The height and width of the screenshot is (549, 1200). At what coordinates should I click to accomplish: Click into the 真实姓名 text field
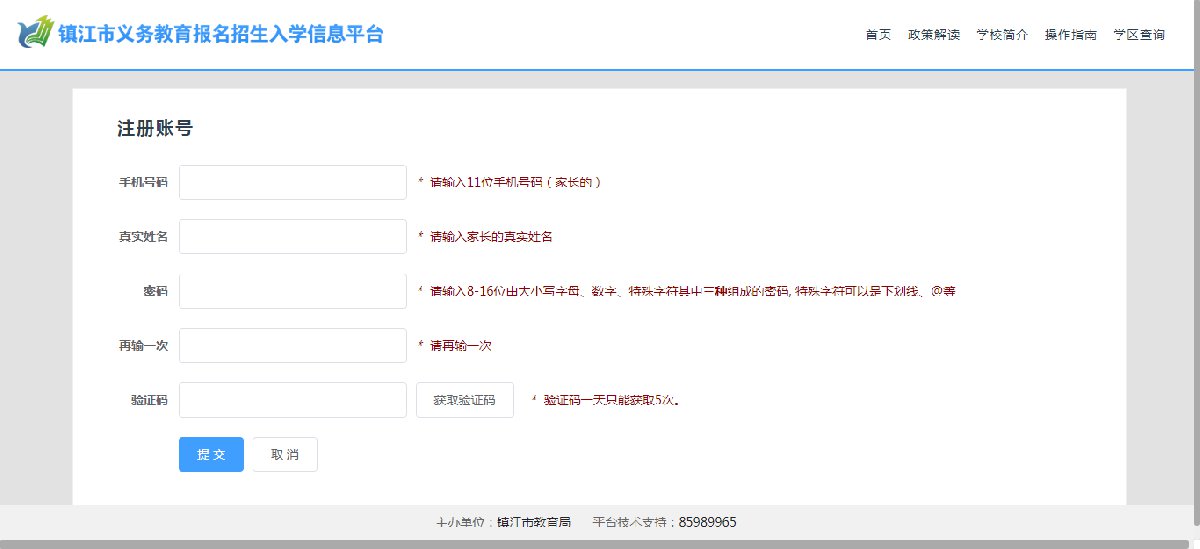point(292,237)
